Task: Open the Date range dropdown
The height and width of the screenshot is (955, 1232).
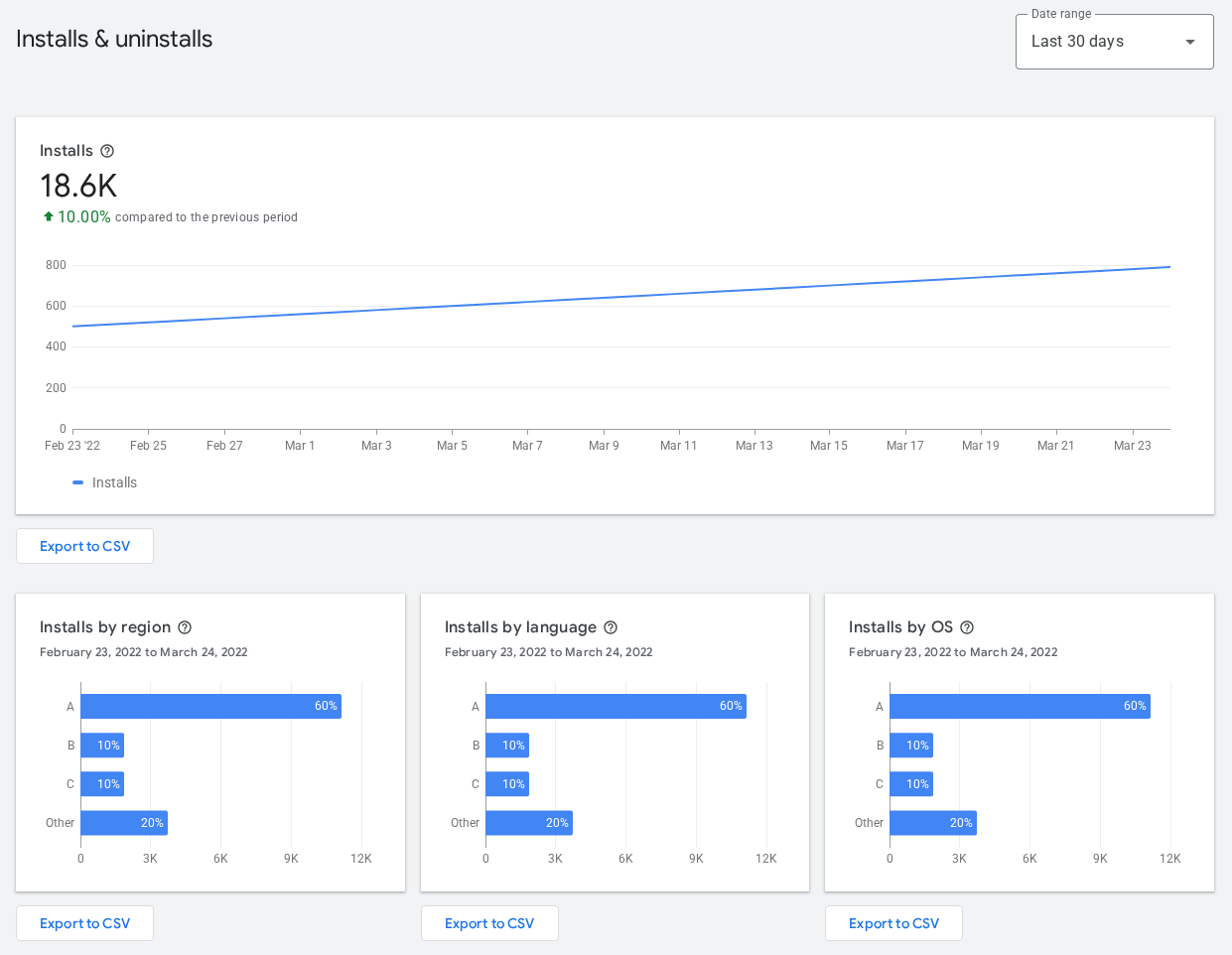Action: (x=1114, y=42)
